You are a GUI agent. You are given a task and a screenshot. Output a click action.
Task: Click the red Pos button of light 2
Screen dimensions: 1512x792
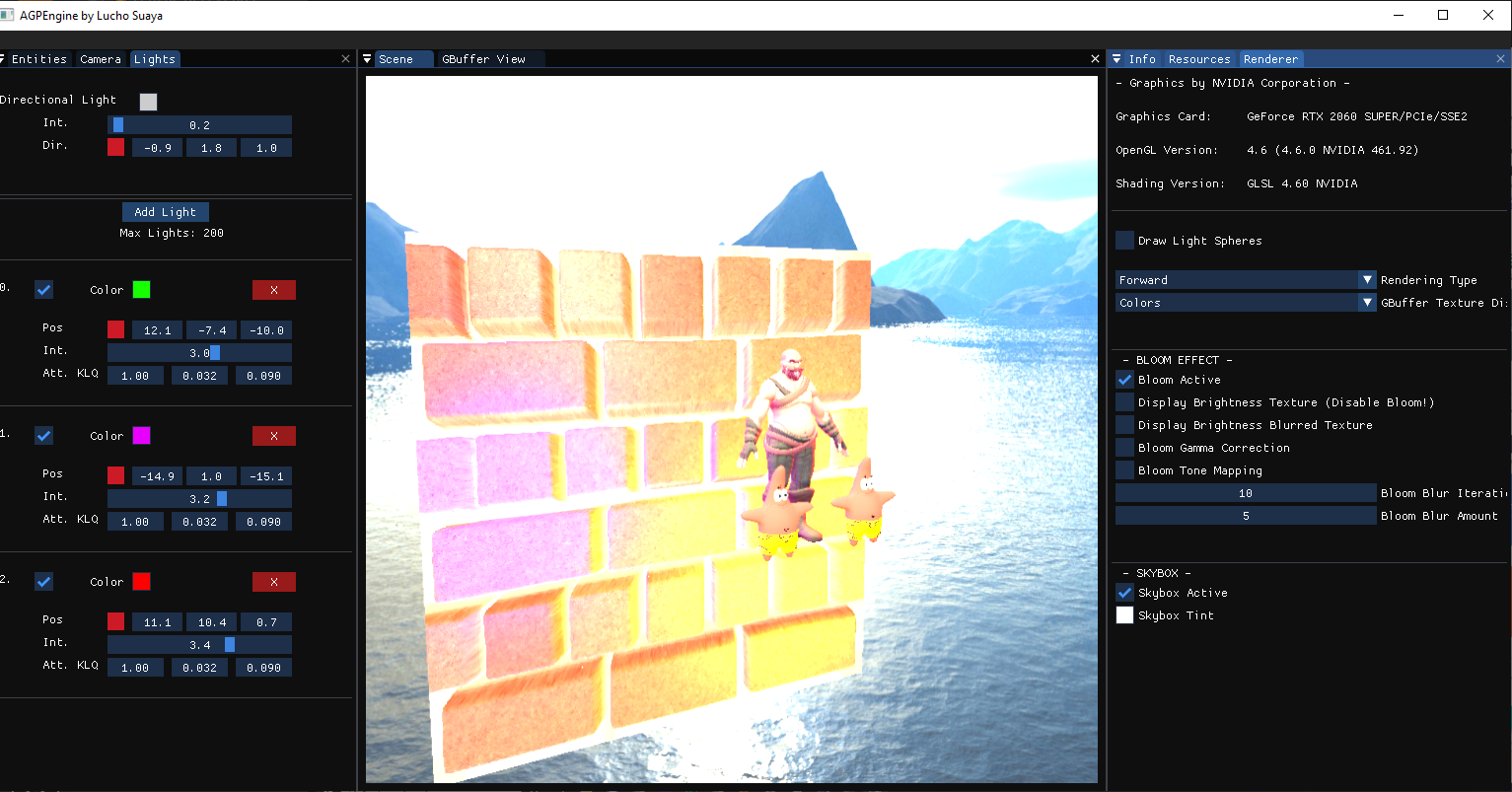coord(116,622)
